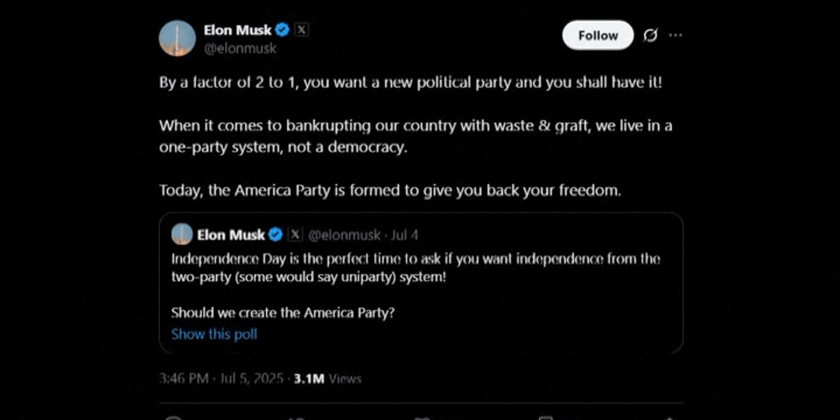Click the verified badge inside the quoted post
The width and height of the screenshot is (840, 420).
275,235
